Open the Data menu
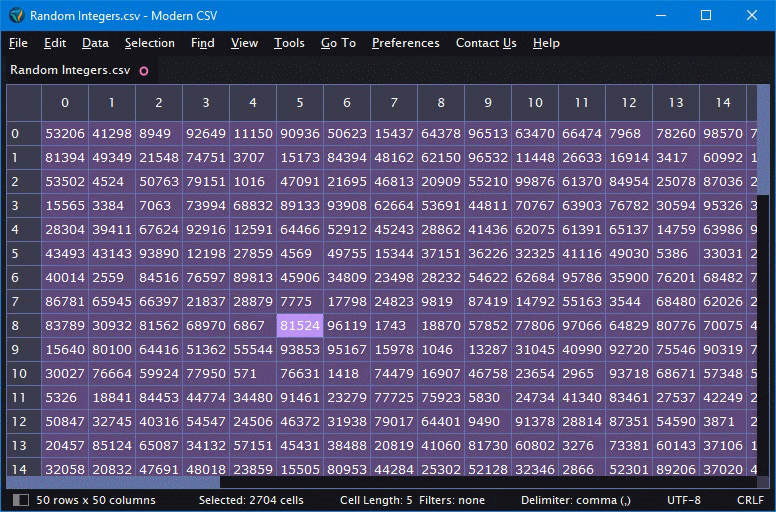The width and height of the screenshot is (776, 512). (95, 43)
